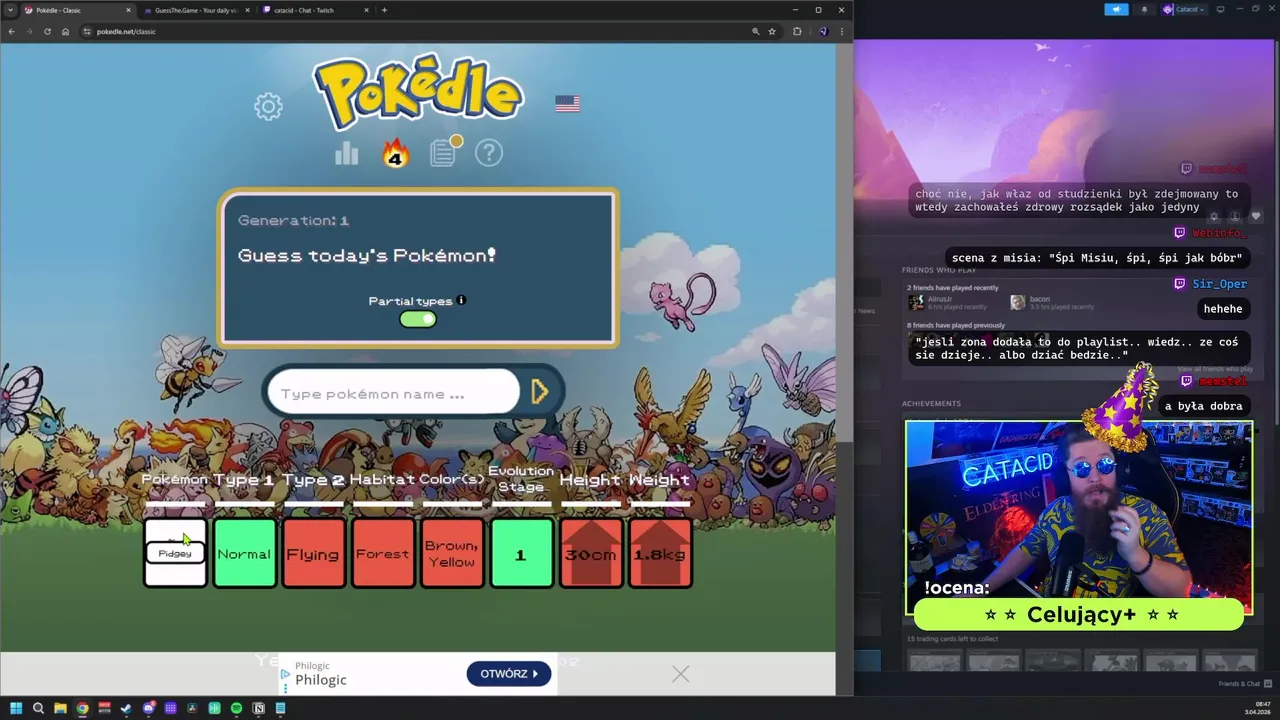Screen dimensions: 1280x720
Task: Switch to the Pokédle - Classic tab
Action: pos(71,10)
